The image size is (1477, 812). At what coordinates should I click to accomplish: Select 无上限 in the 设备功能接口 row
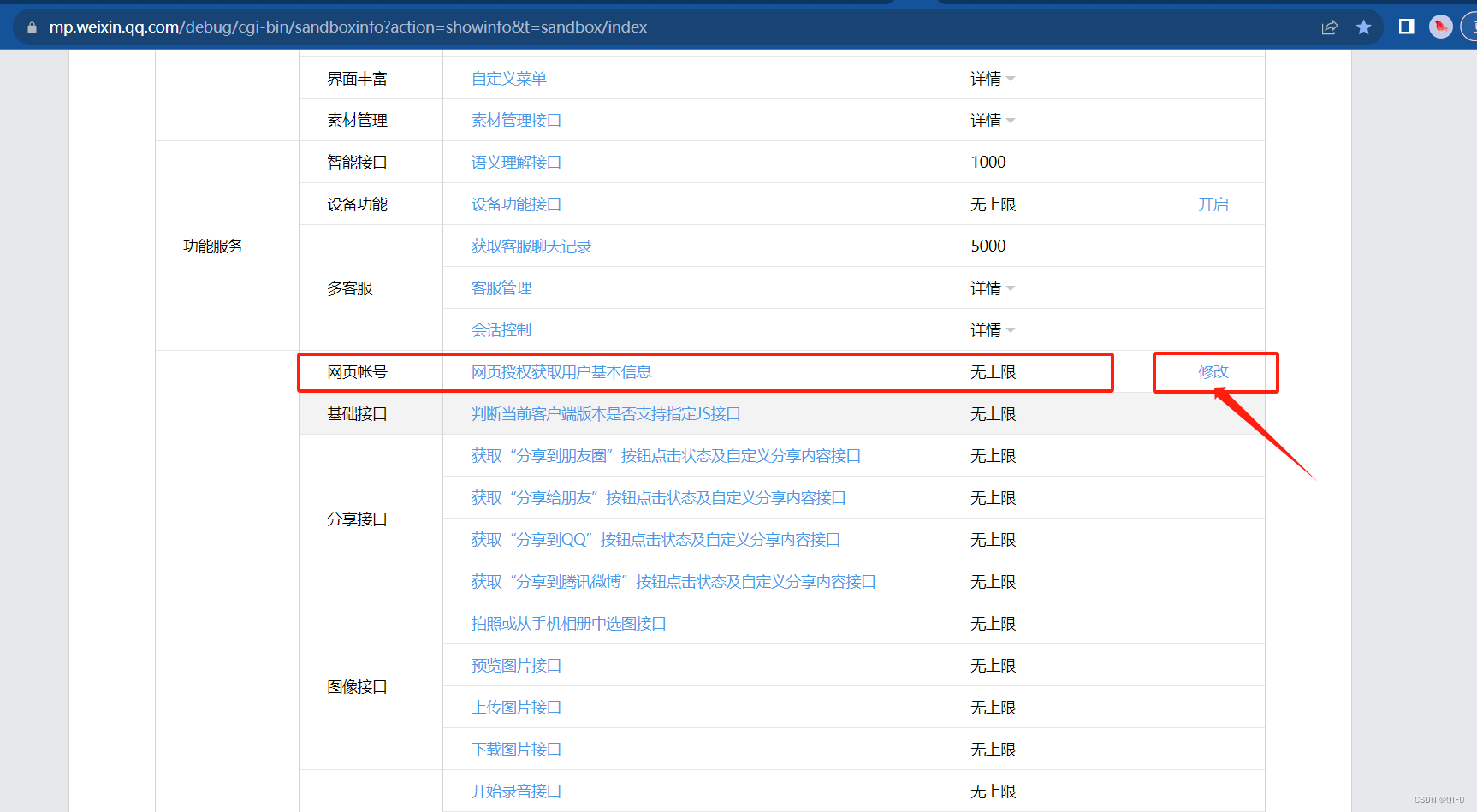993,204
